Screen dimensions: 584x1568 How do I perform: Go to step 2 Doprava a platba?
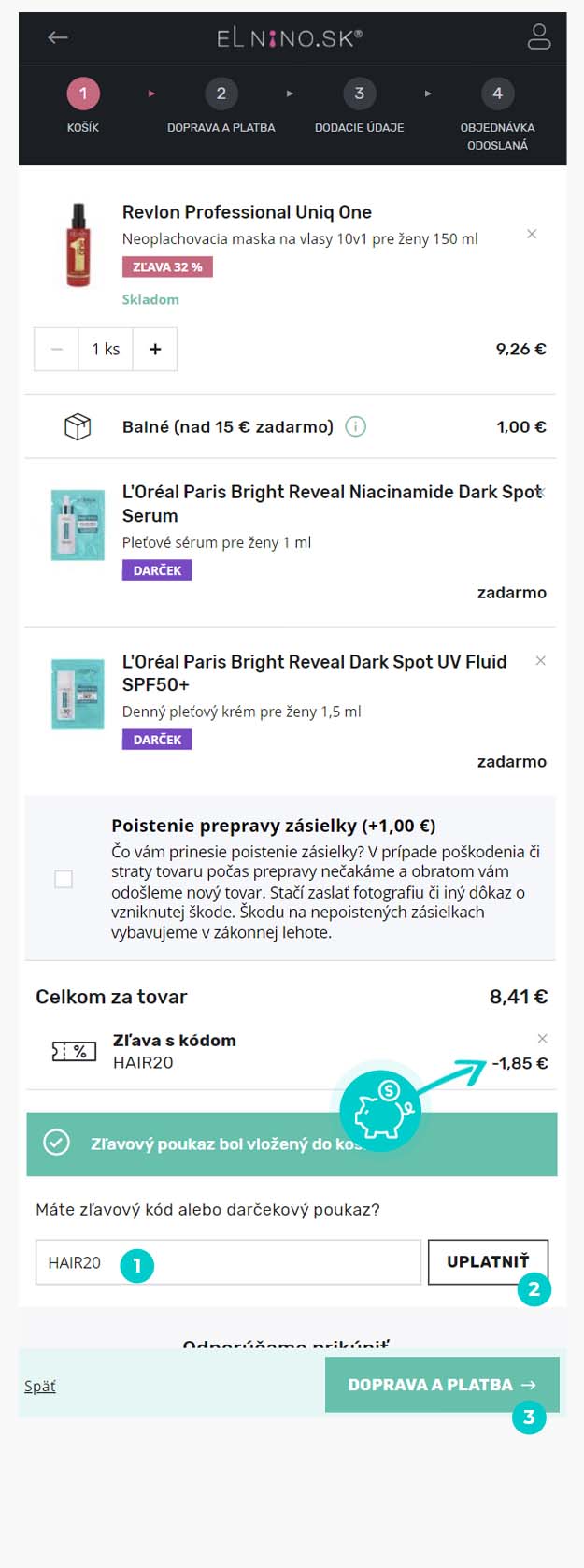pyautogui.click(x=221, y=108)
